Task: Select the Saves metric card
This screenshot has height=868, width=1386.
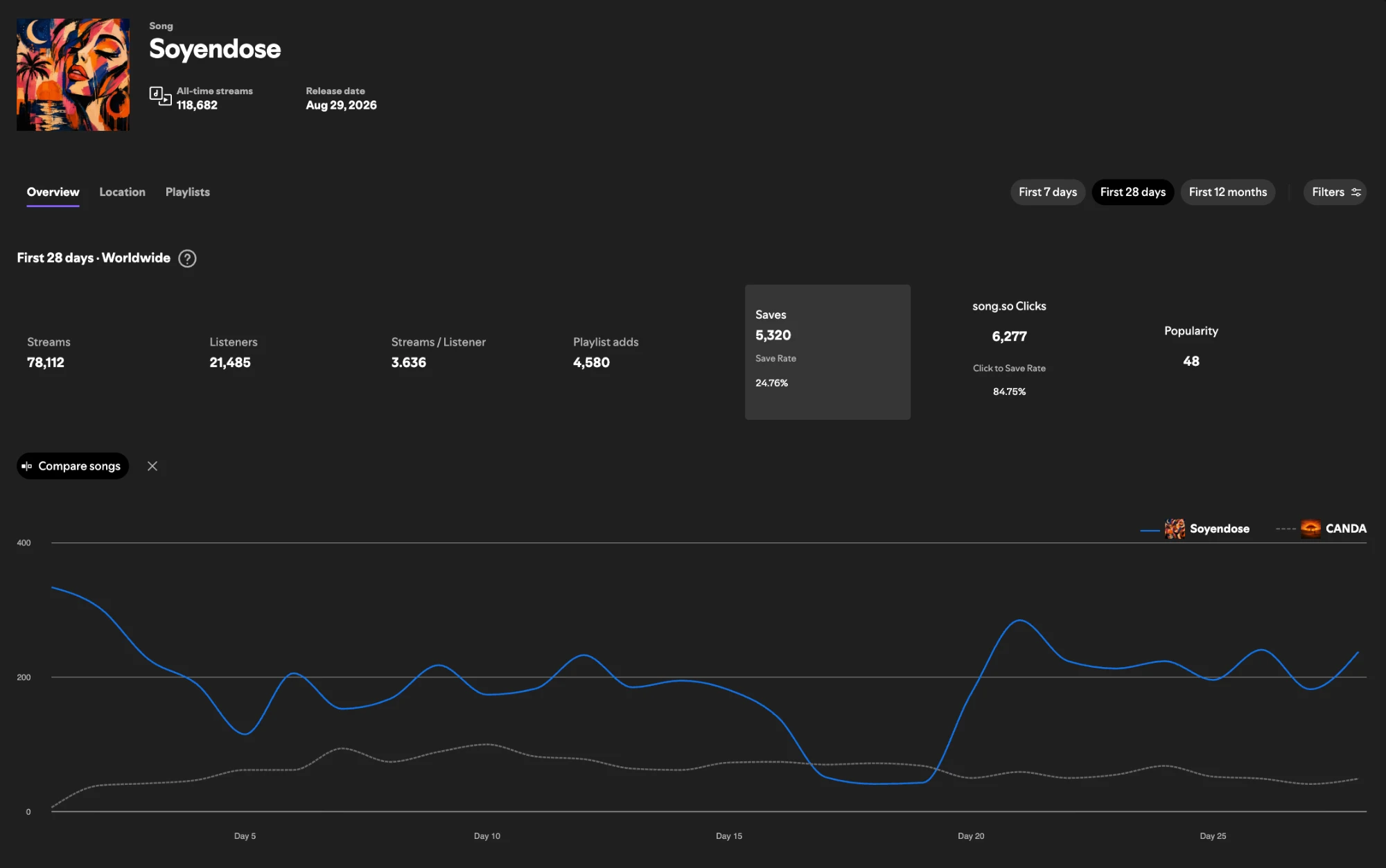Action: pyautogui.click(x=827, y=352)
